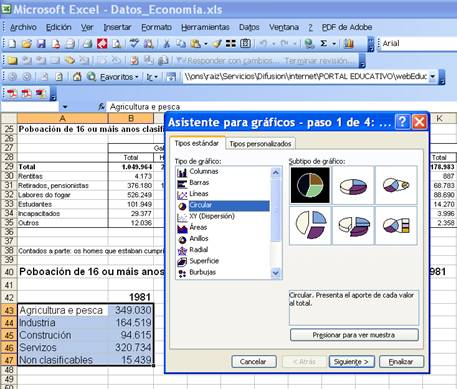
Task: Expand the web address path dropdown arrow
Action: 432,77
